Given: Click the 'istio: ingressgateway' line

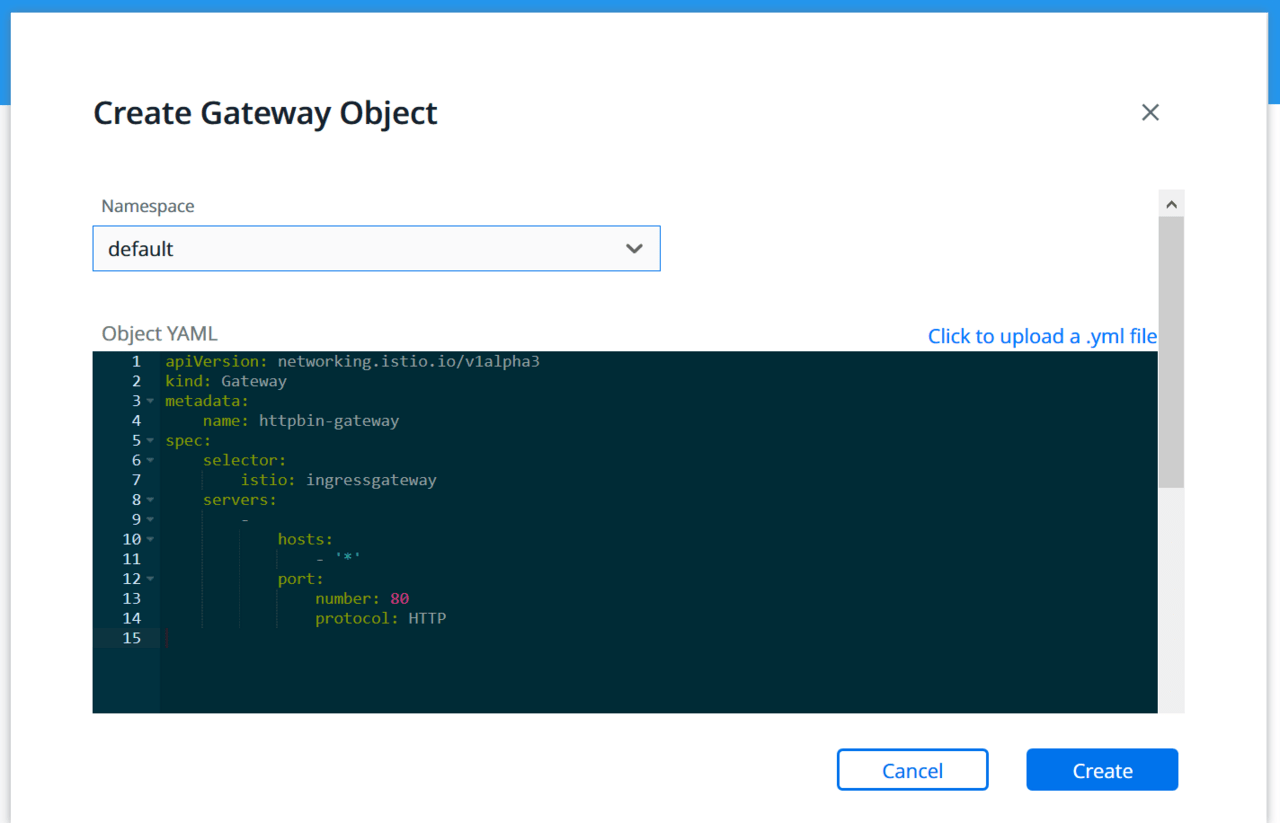Looking at the screenshot, I should point(338,480).
